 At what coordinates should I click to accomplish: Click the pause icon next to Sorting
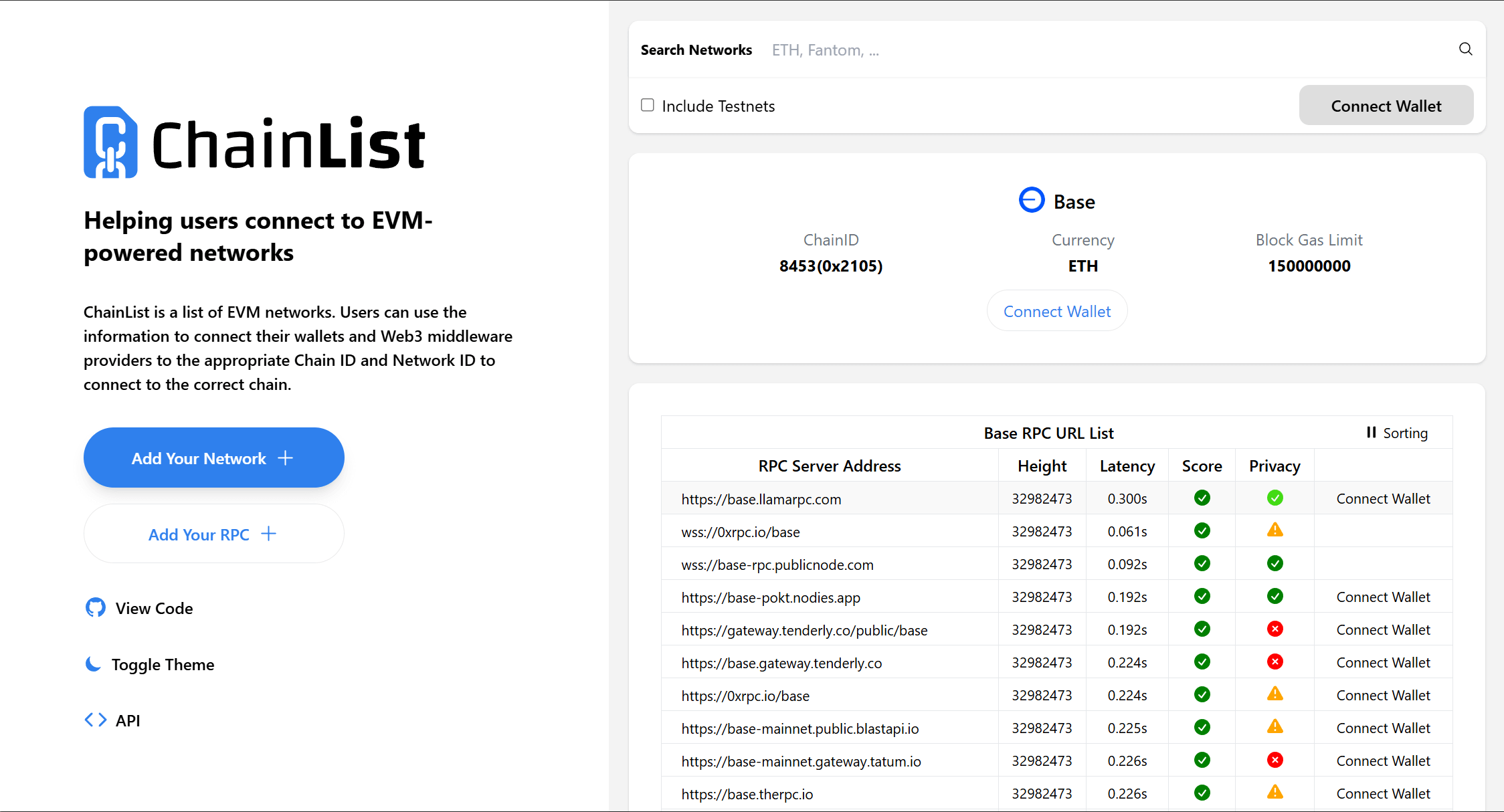click(1371, 432)
